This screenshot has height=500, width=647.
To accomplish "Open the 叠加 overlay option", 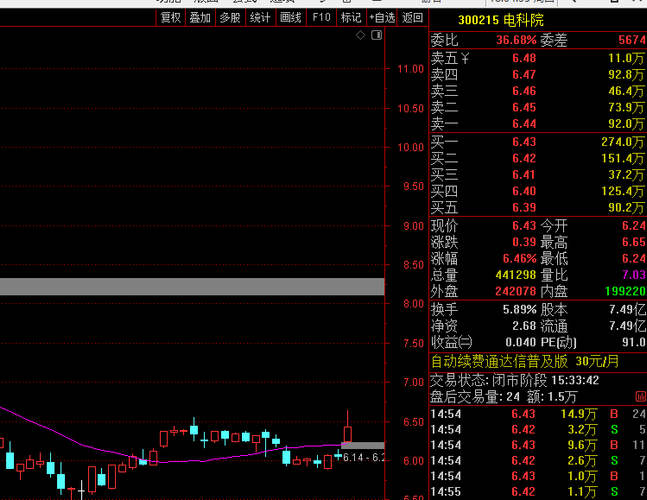I will [x=201, y=18].
